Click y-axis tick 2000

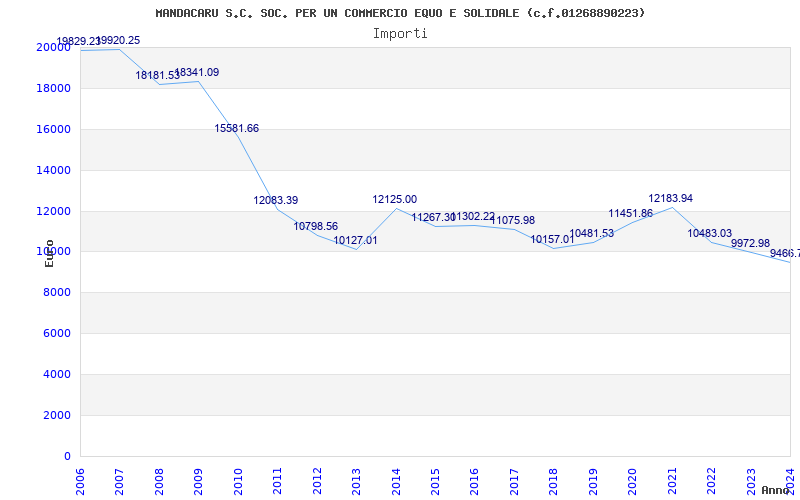pyautogui.click(x=56, y=415)
